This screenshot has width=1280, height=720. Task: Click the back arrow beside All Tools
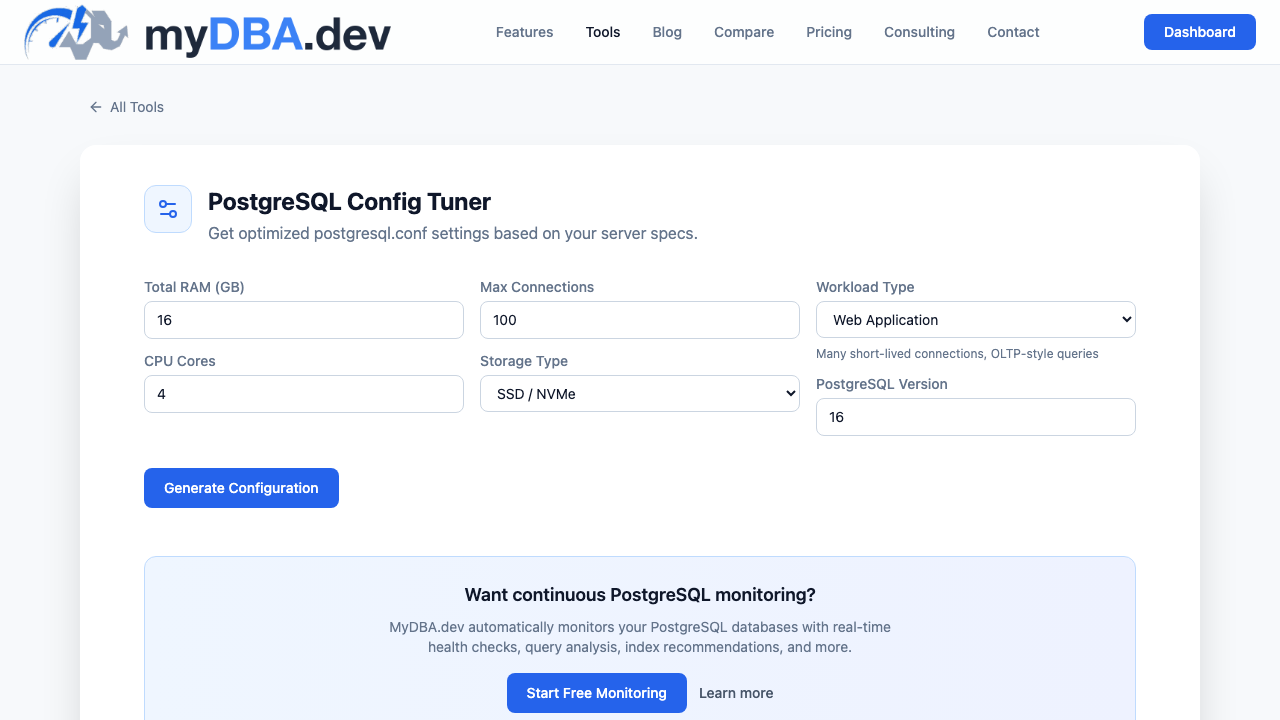tap(96, 107)
